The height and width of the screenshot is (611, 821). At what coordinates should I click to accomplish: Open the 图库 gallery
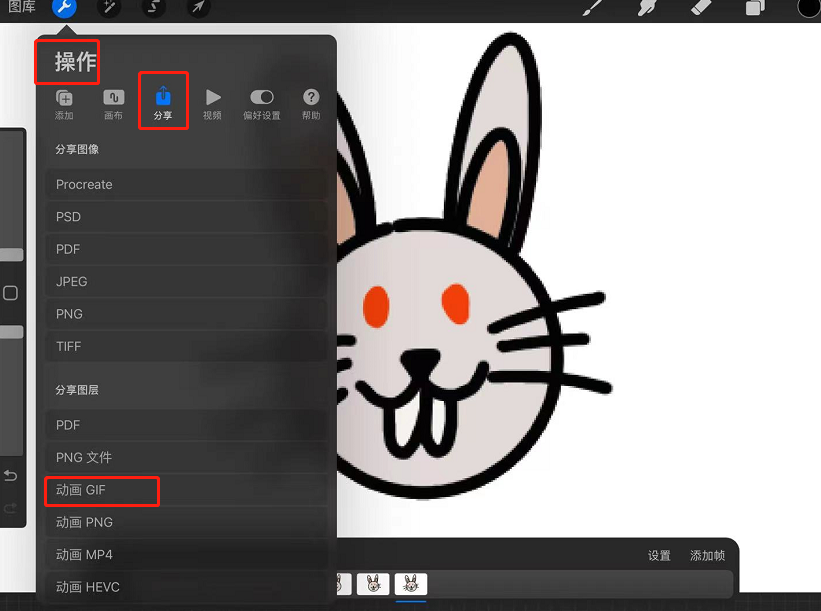coord(20,9)
